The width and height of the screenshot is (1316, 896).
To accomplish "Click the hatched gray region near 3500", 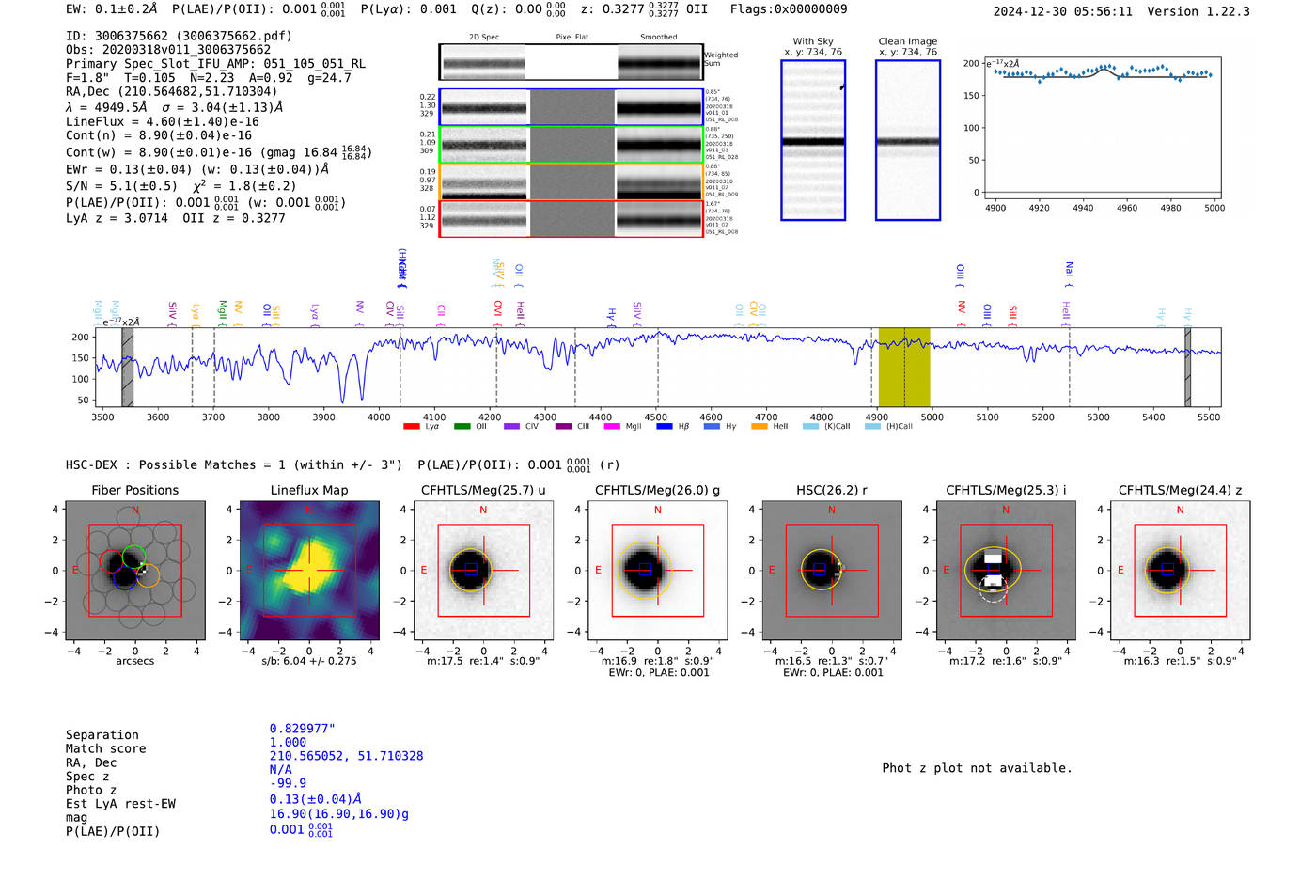I will click(127, 367).
